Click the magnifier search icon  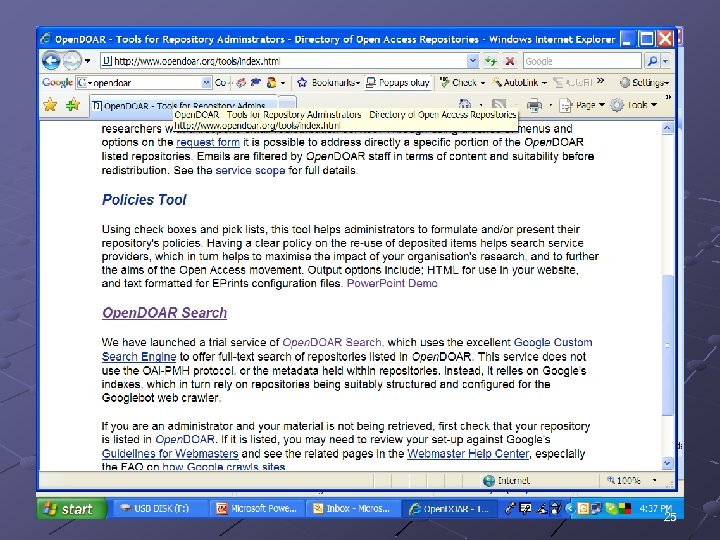[652, 61]
